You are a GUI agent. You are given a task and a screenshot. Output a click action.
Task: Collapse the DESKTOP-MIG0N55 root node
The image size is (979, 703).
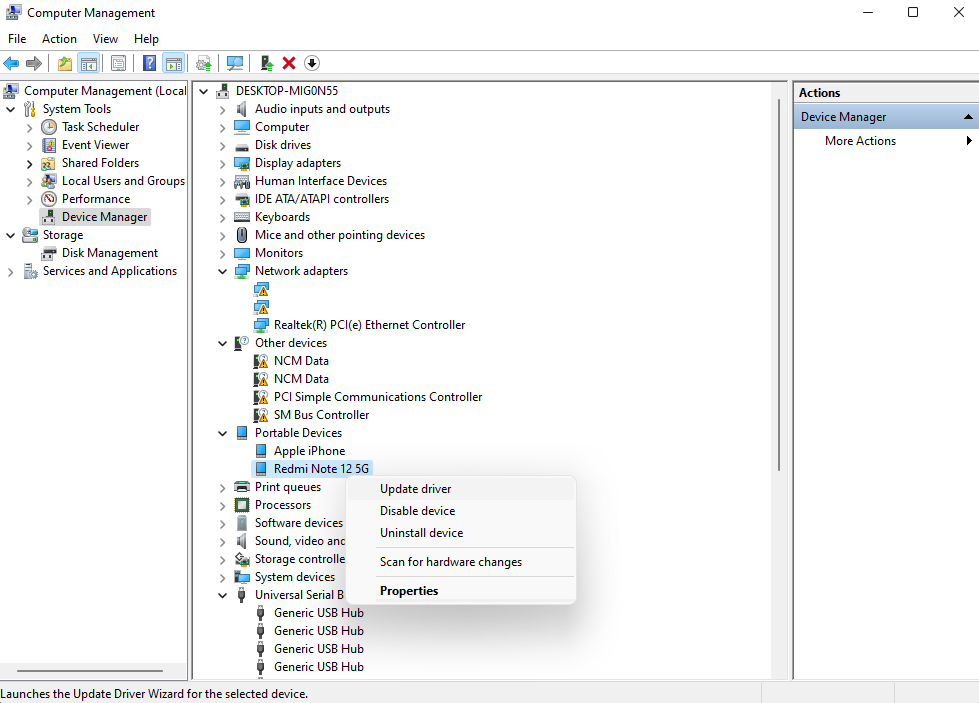204,91
